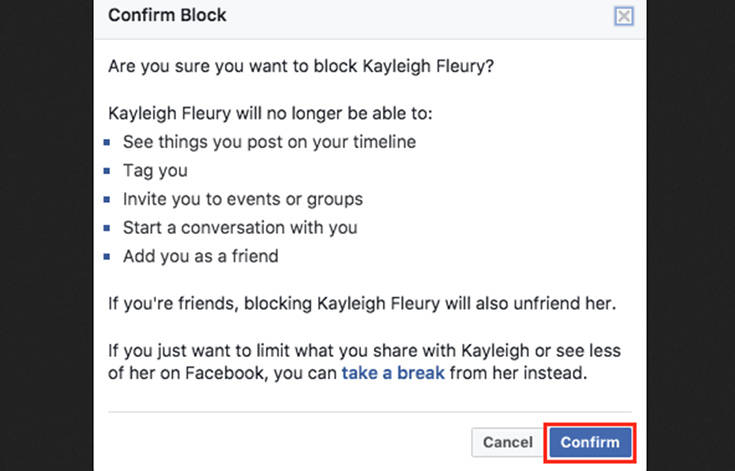Image resolution: width=735 pixels, height=471 pixels.
Task: Click the Cancel button
Action: (508, 442)
